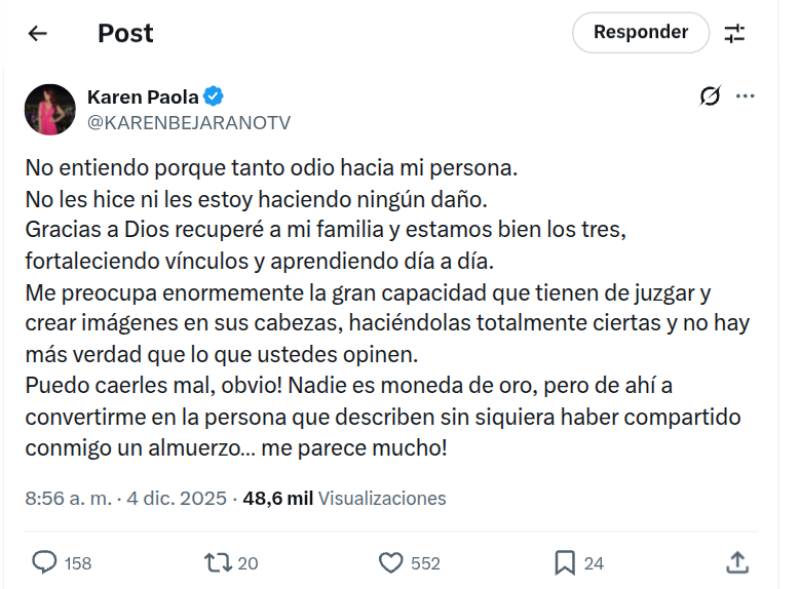
Task: Click the Post header title
Action: pyautogui.click(x=125, y=33)
